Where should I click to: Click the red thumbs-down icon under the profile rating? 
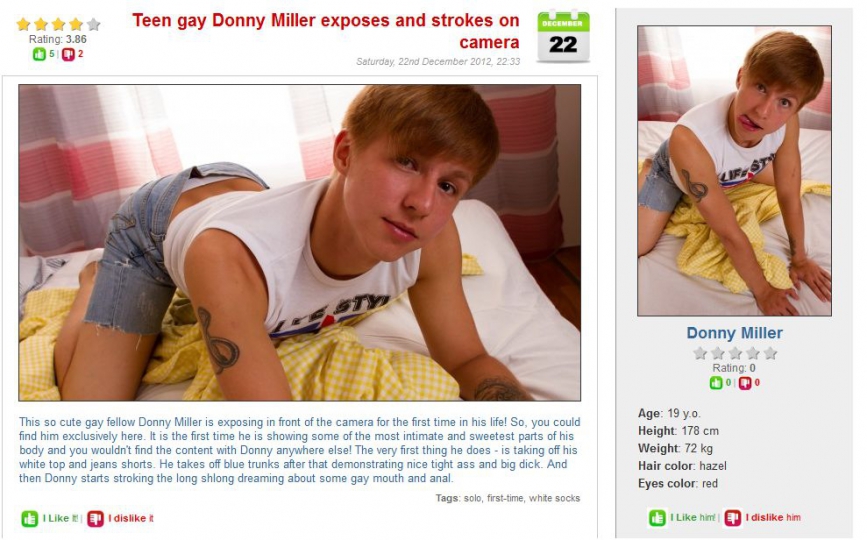tap(745, 382)
